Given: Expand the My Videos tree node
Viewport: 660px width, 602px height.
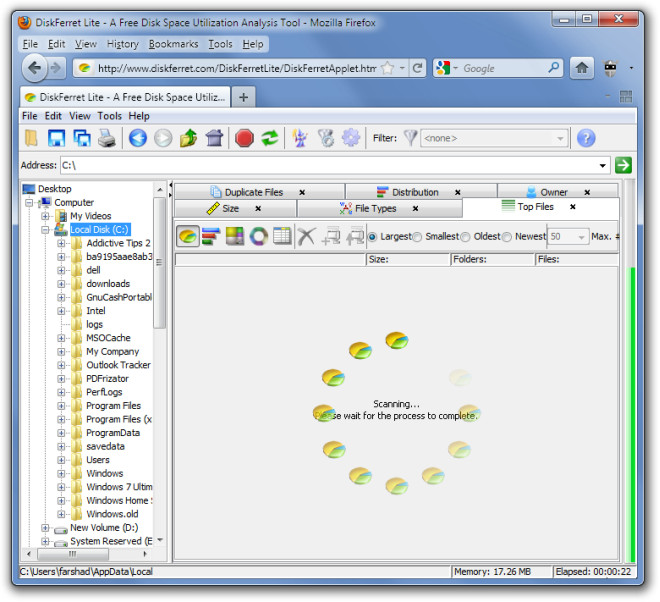Looking at the screenshot, I should click(x=45, y=216).
